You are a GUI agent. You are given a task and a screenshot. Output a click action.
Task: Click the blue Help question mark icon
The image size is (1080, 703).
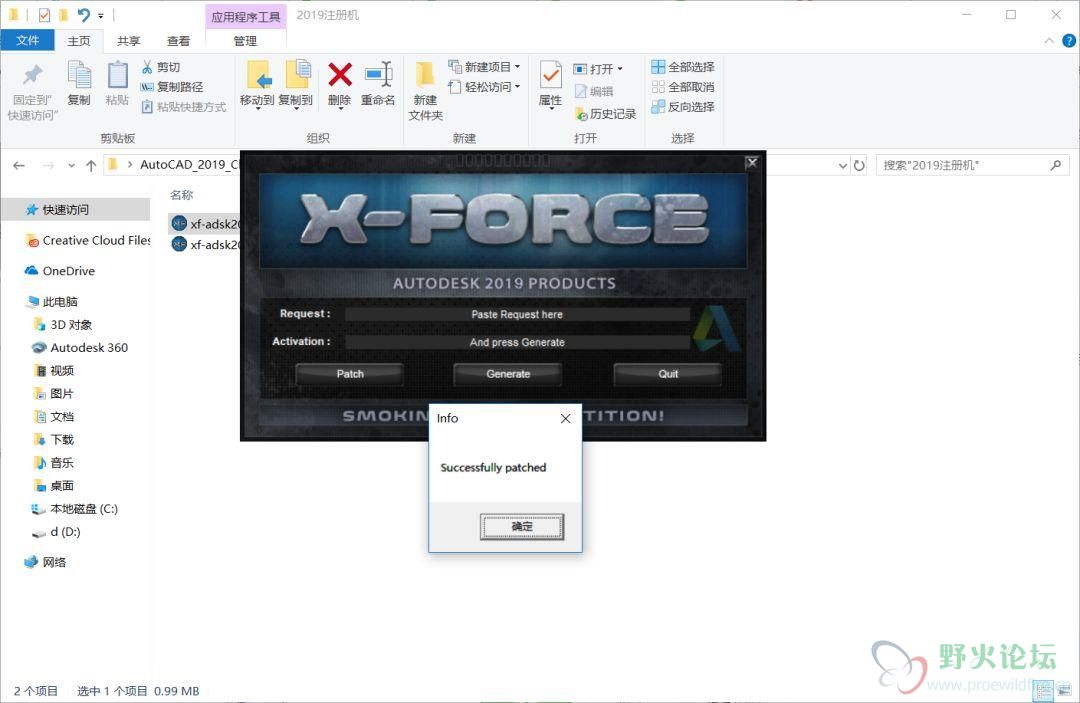pyautogui.click(x=1069, y=41)
